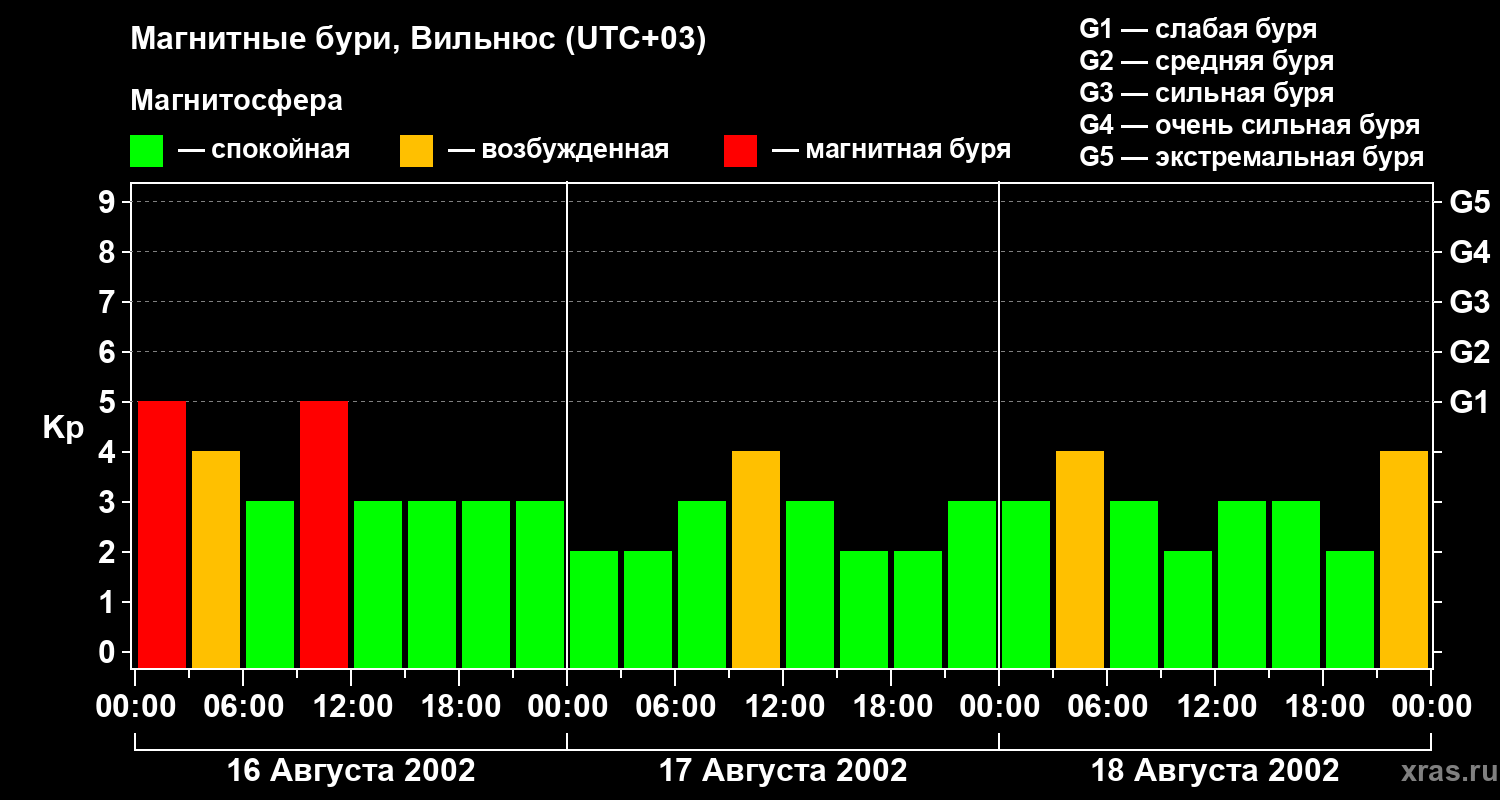The width and height of the screenshot is (1500, 800).
Task: Click the G1 tick label on right axis
Action: pyautogui.click(x=1470, y=402)
